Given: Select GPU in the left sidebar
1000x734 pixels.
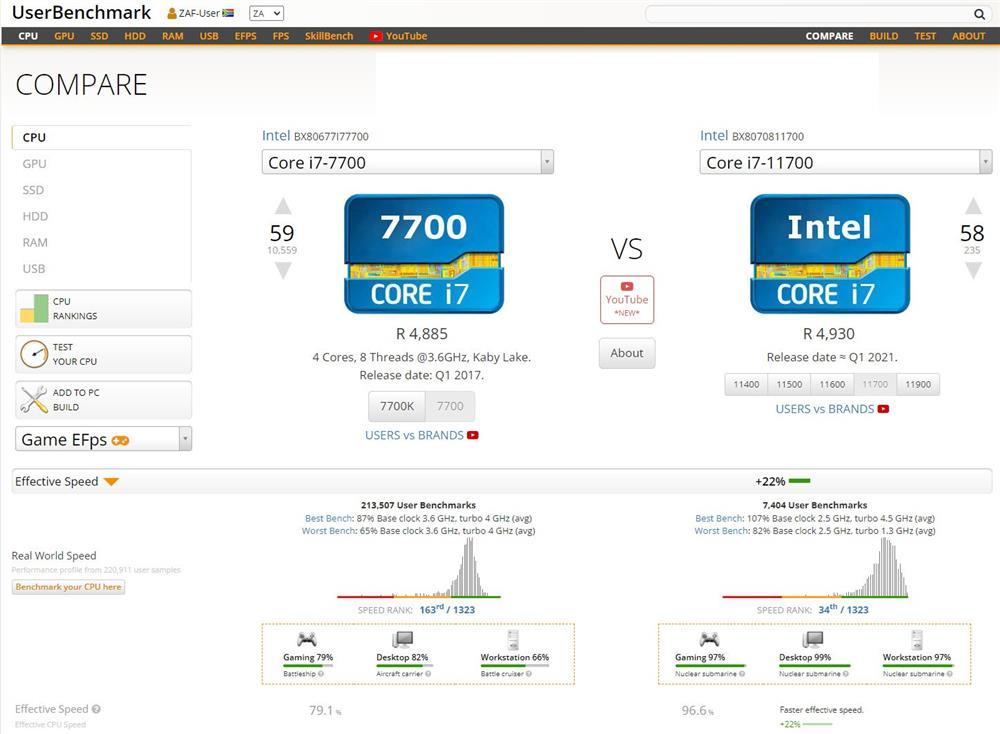Looking at the screenshot, I should pyautogui.click(x=34, y=164).
